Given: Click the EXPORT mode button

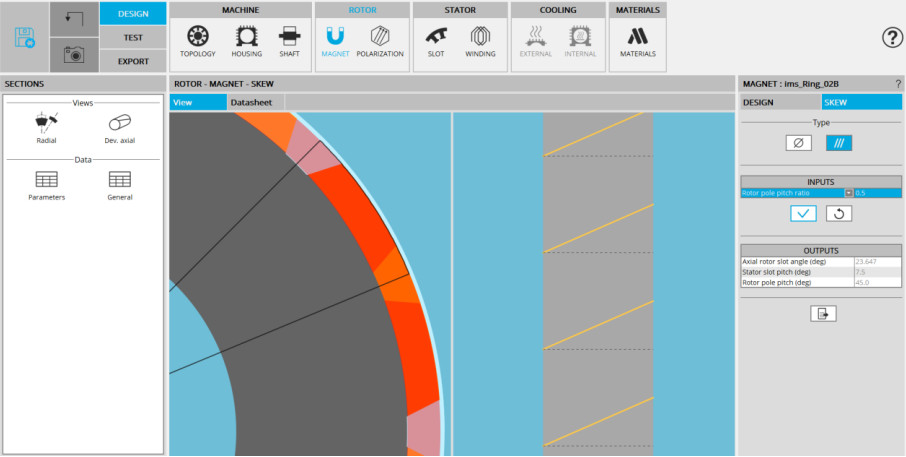Looking at the screenshot, I should point(132,61).
